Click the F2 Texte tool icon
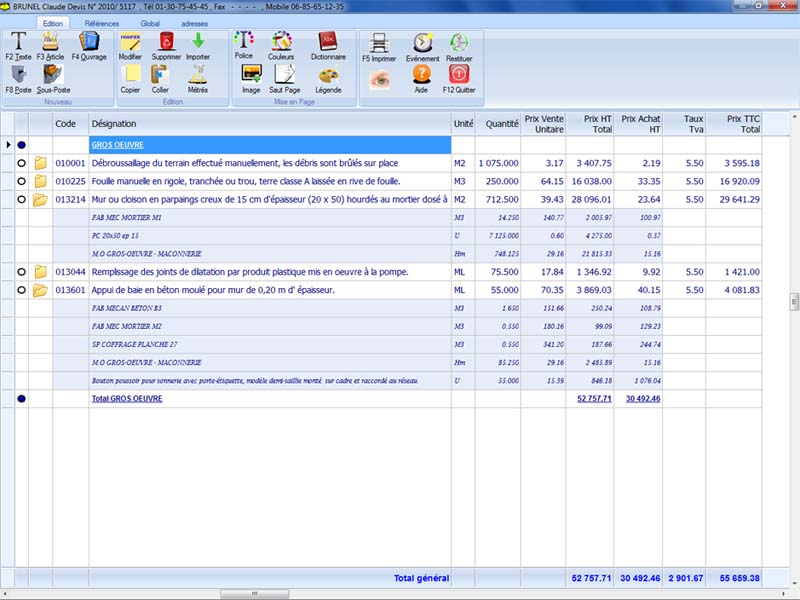800x600 pixels. pyautogui.click(x=18, y=42)
